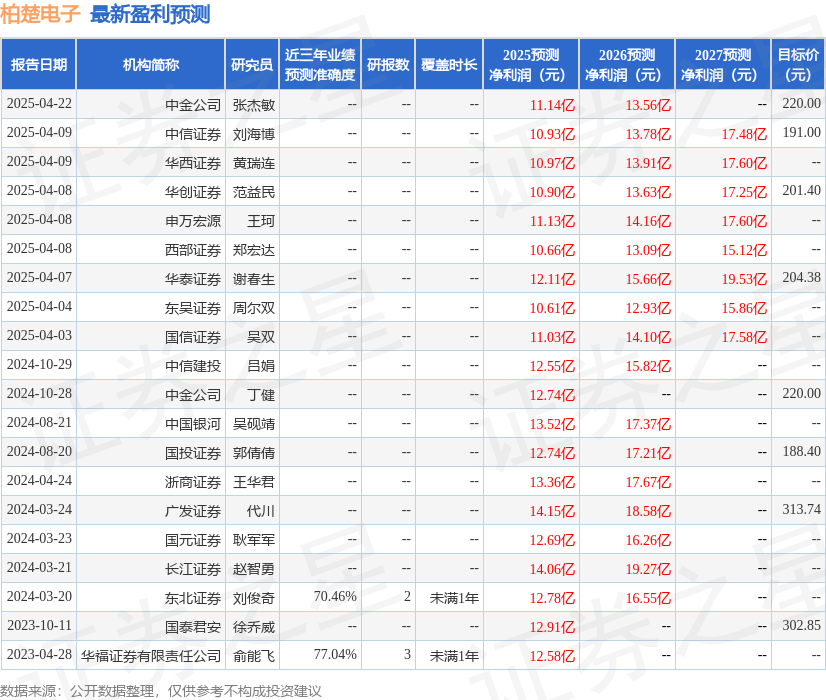Click the 17.48亿 forecast value

(x=744, y=134)
